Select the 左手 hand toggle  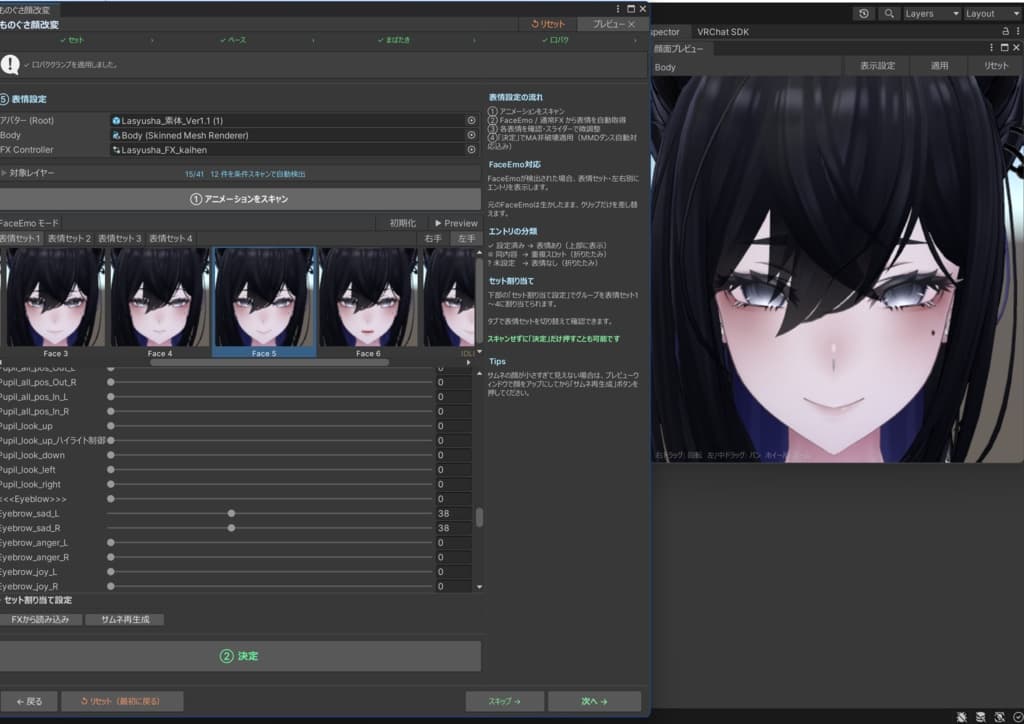[466, 239]
